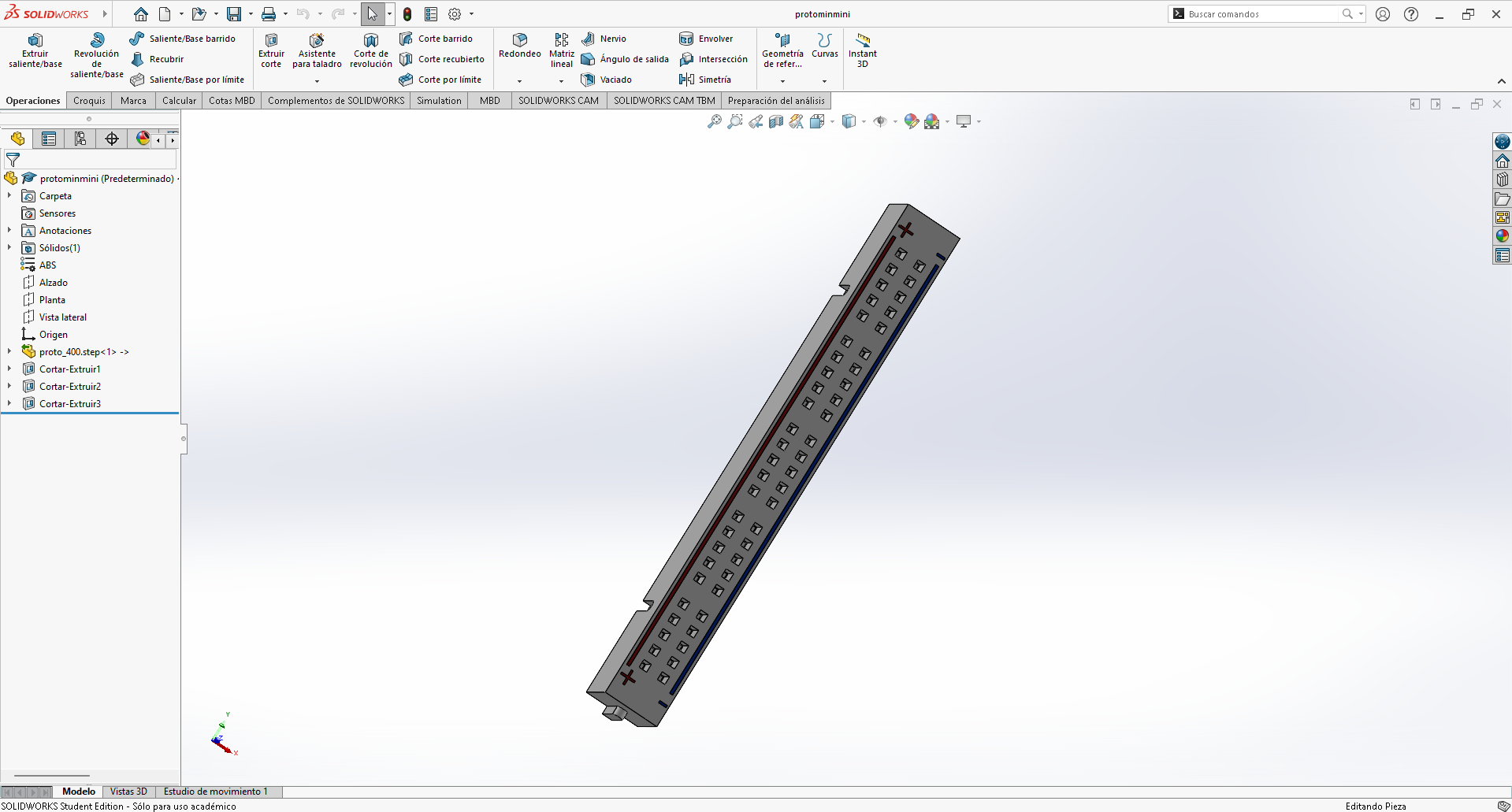Image resolution: width=1512 pixels, height=812 pixels.
Task: Click the Intersección tool
Action: tap(714, 59)
